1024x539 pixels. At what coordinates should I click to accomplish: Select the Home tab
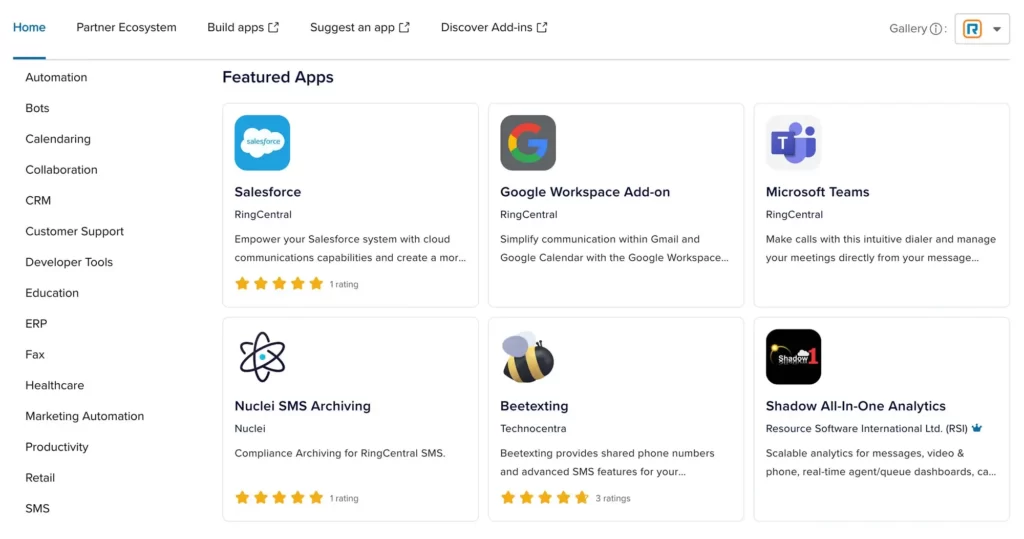pyautogui.click(x=29, y=28)
